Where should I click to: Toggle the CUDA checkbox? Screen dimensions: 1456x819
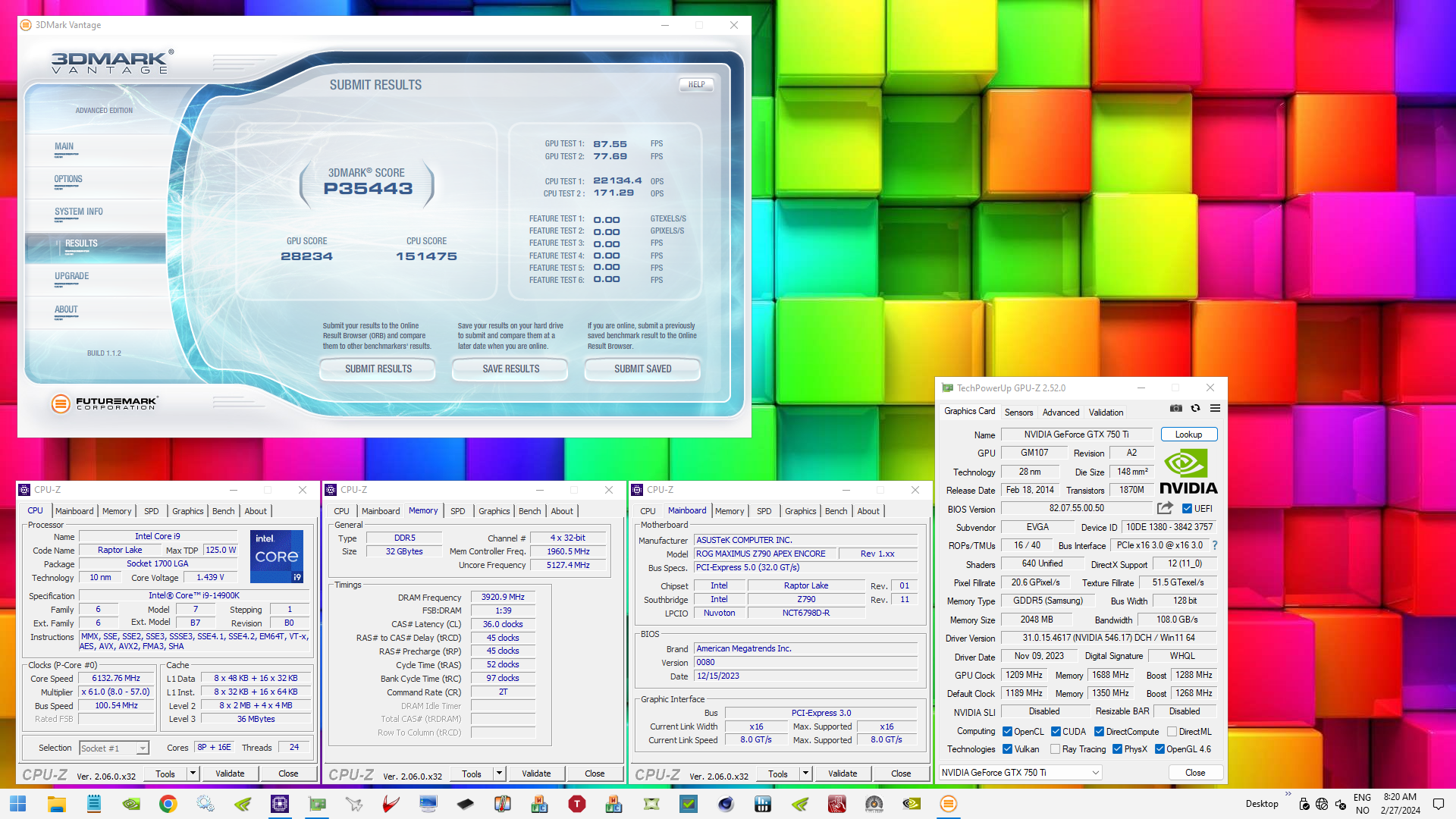click(1056, 732)
